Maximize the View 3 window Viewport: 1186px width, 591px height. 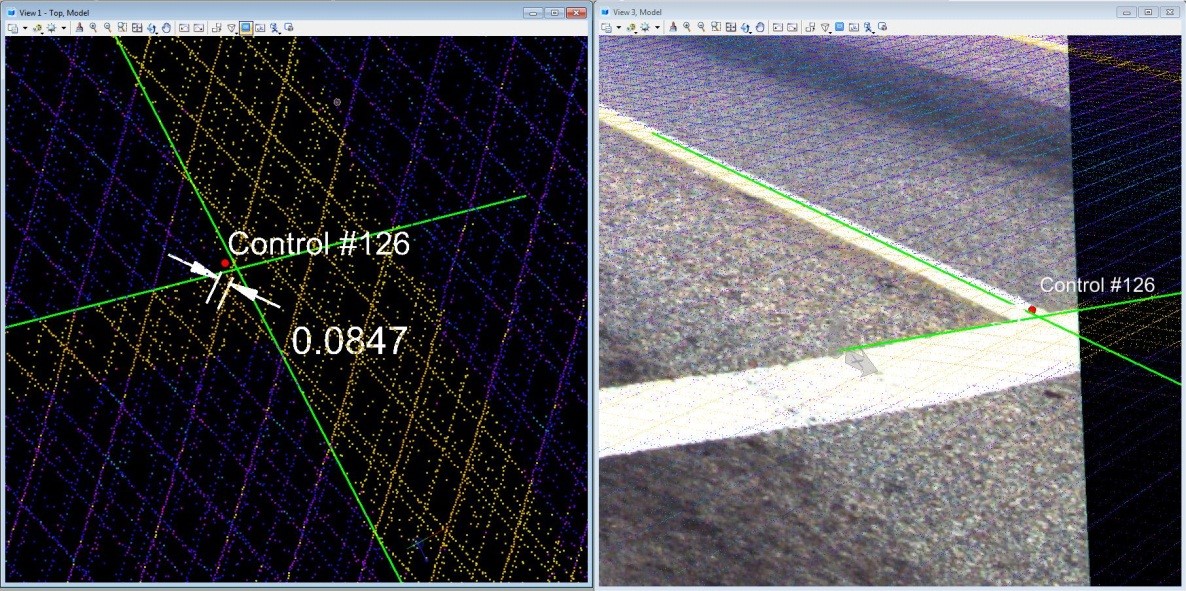click(1148, 11)
